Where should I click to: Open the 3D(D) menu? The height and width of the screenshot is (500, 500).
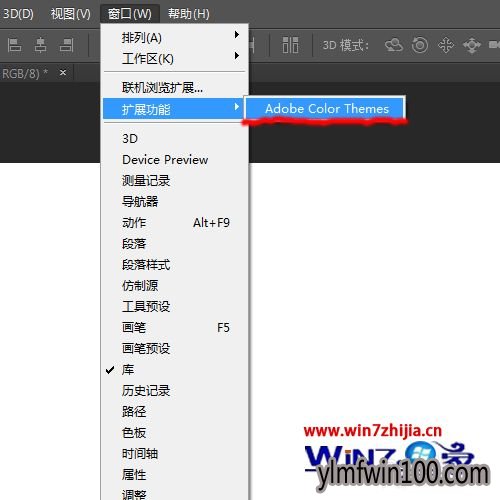17,14
